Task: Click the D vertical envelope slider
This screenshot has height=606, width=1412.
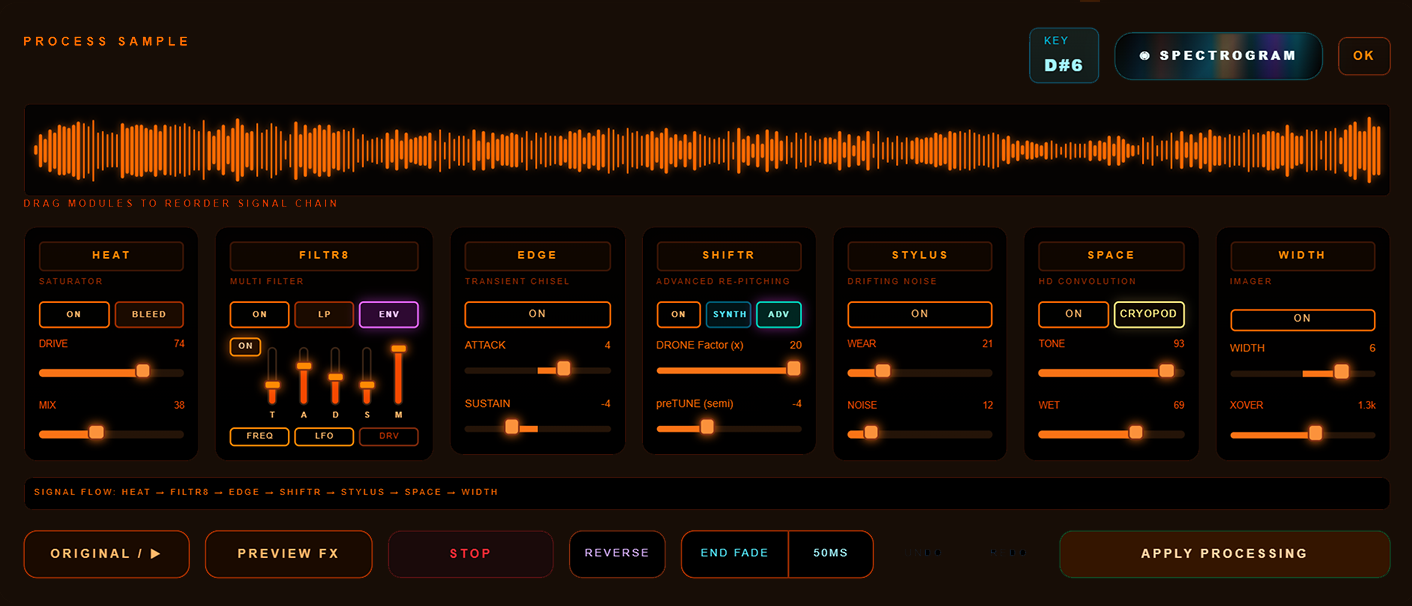Action: pos(336,376)
